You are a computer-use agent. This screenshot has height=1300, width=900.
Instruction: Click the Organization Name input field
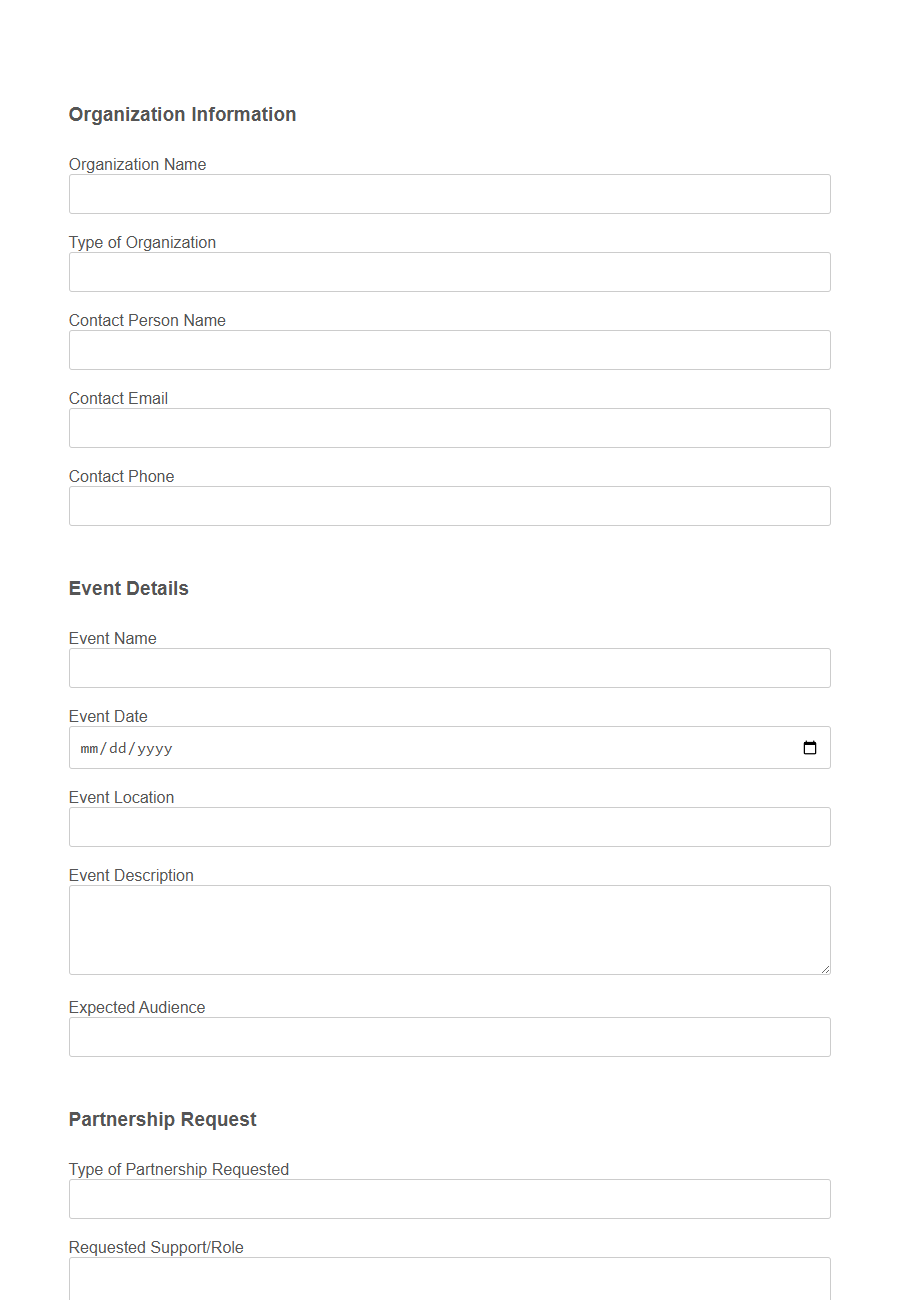pos(449,194)
